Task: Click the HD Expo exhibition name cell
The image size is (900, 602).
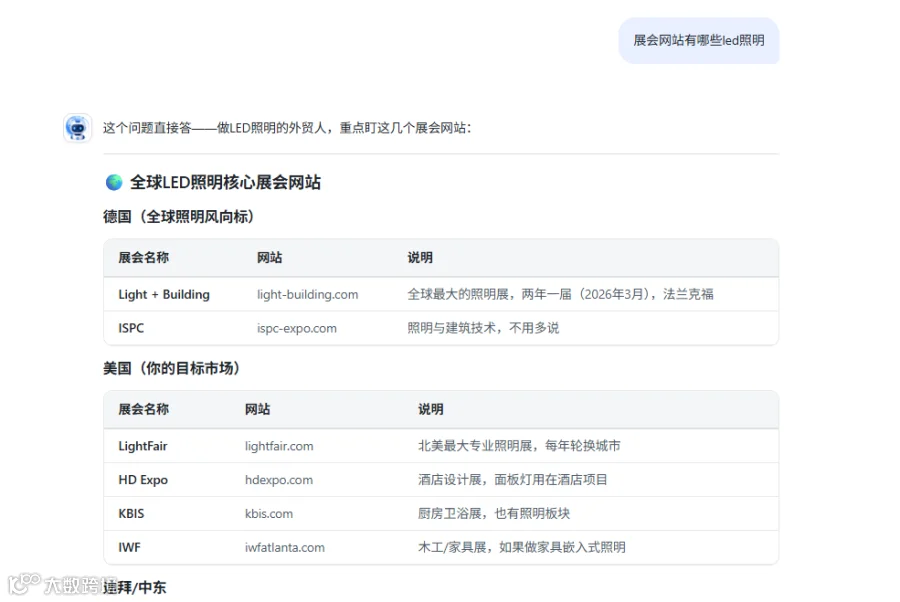Action: (x=143, y=480)
